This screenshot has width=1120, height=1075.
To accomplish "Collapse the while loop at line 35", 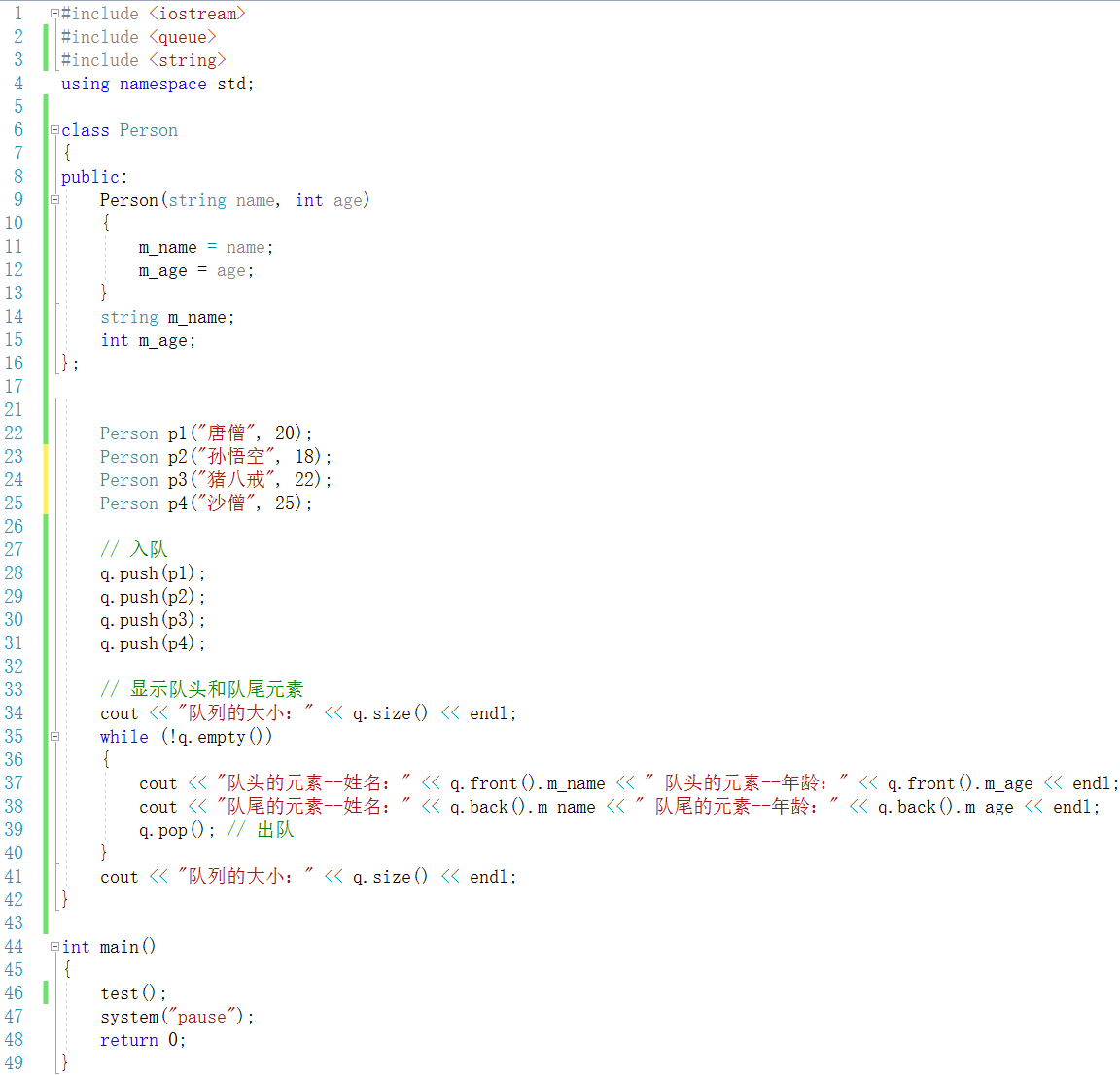I will (54, 737).
